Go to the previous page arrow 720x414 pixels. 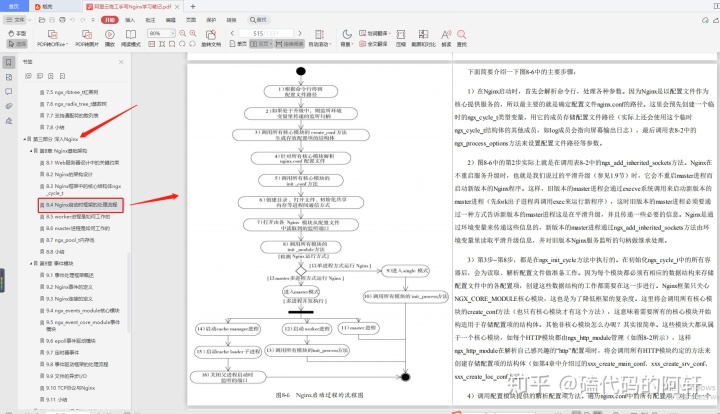(232, 33)
